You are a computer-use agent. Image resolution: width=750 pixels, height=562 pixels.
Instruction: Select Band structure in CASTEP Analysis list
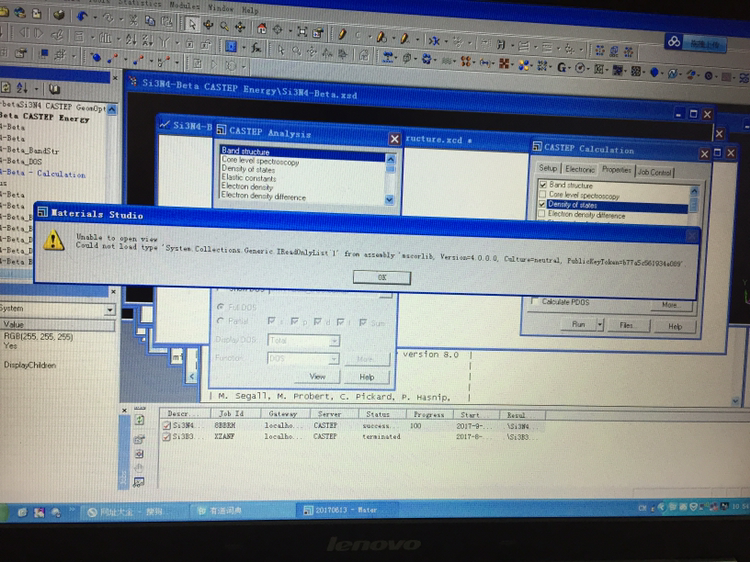pos(302,152)
